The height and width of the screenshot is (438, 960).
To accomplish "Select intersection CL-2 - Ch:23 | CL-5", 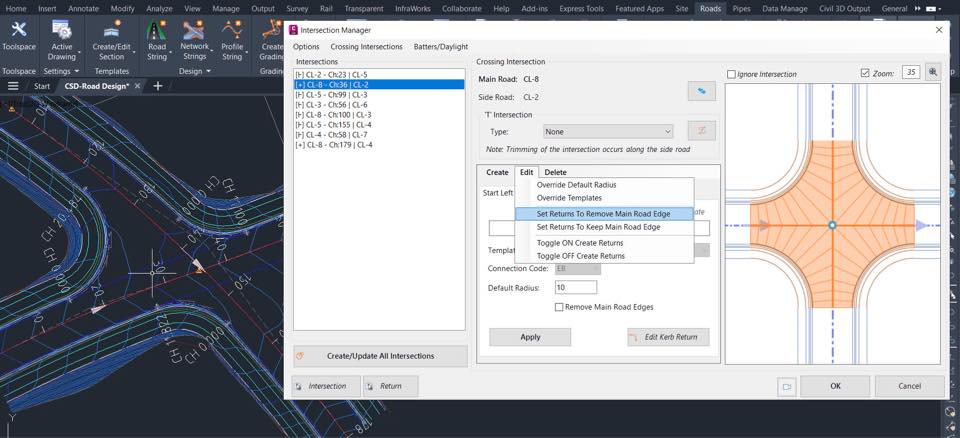I will pyautogui.click(x=379, y=75).
